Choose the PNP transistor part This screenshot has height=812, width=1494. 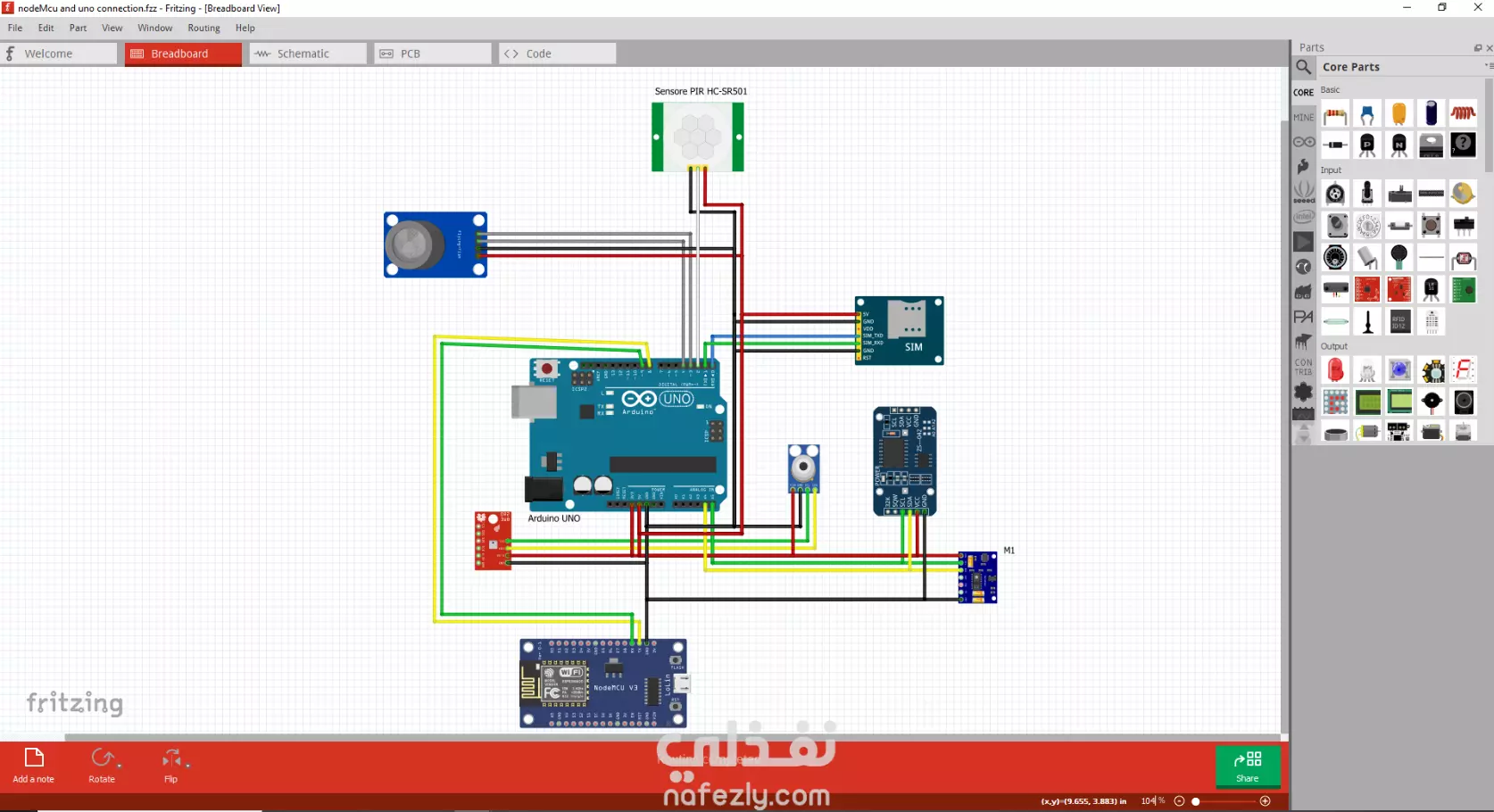point(1367,145)
